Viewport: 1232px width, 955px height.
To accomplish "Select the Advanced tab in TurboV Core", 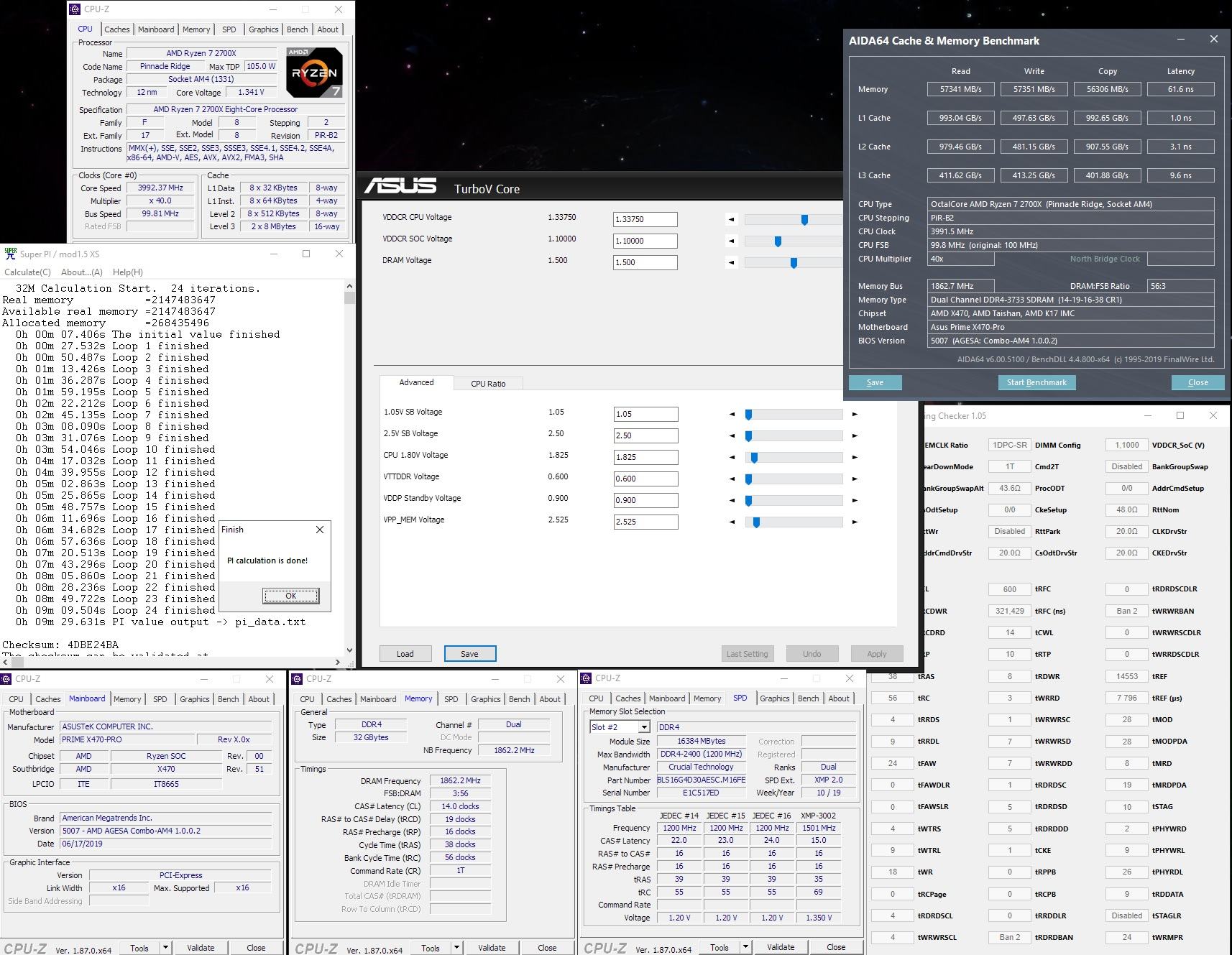I will 417,382.
